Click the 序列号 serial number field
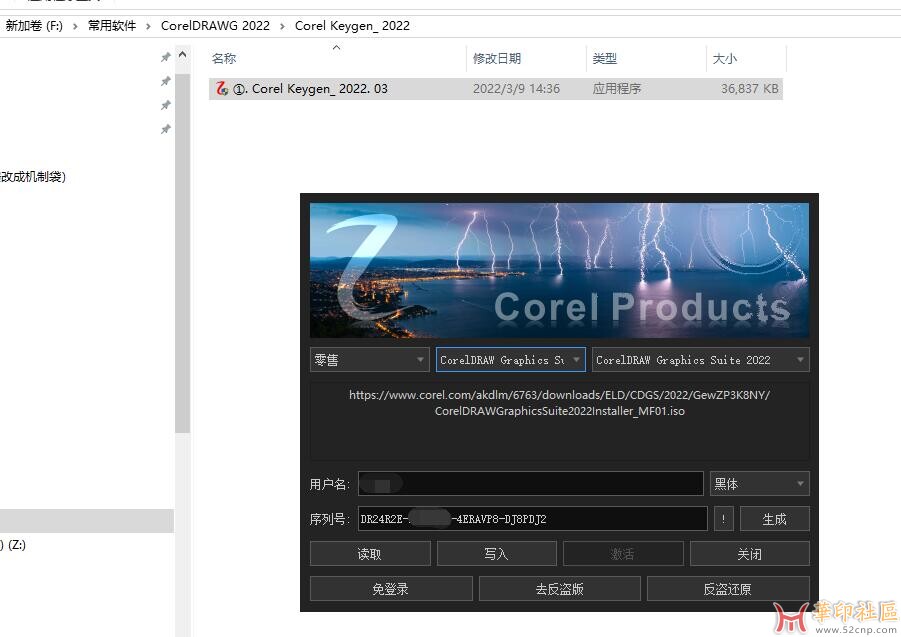Viewport: 901px width, 637px height. (x=533, y=519)
